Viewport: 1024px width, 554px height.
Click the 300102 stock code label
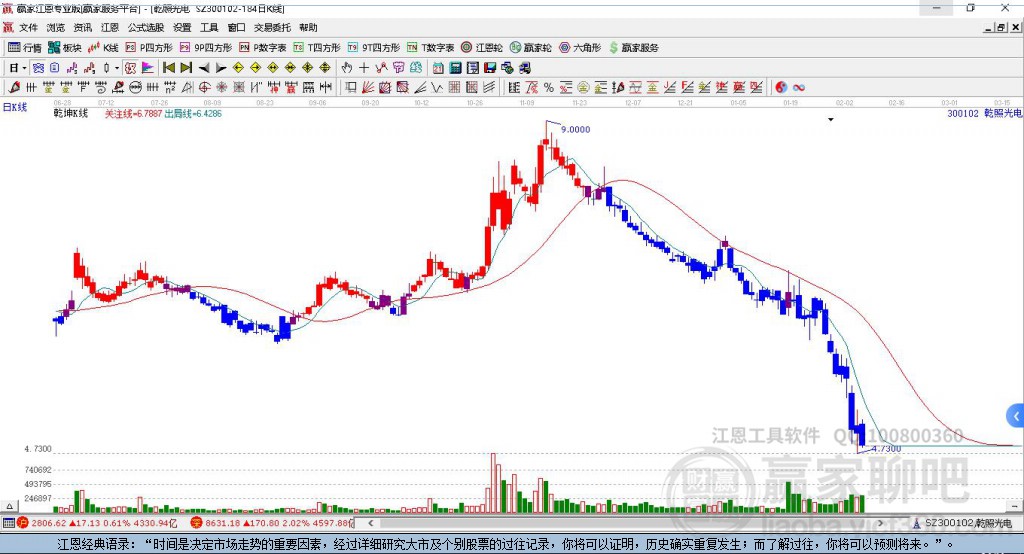pos(963,114)
